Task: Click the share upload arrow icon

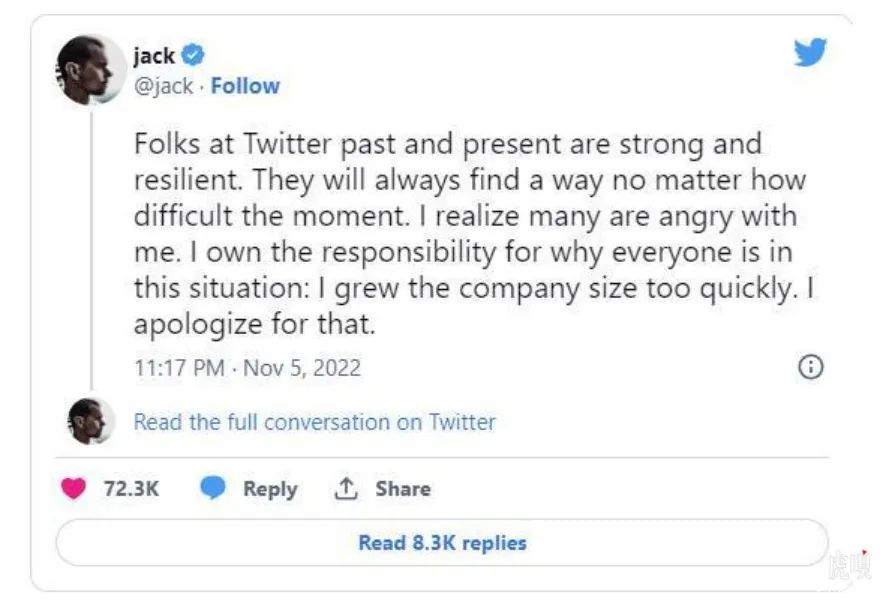Action: click(x=346, y=489)
